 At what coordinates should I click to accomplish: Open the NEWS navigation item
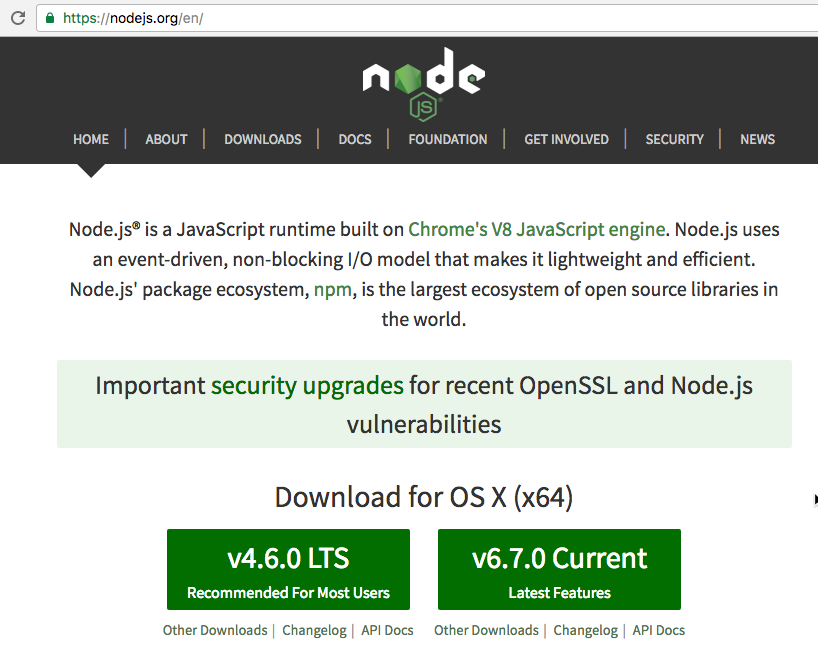click(x=757, y=139)
